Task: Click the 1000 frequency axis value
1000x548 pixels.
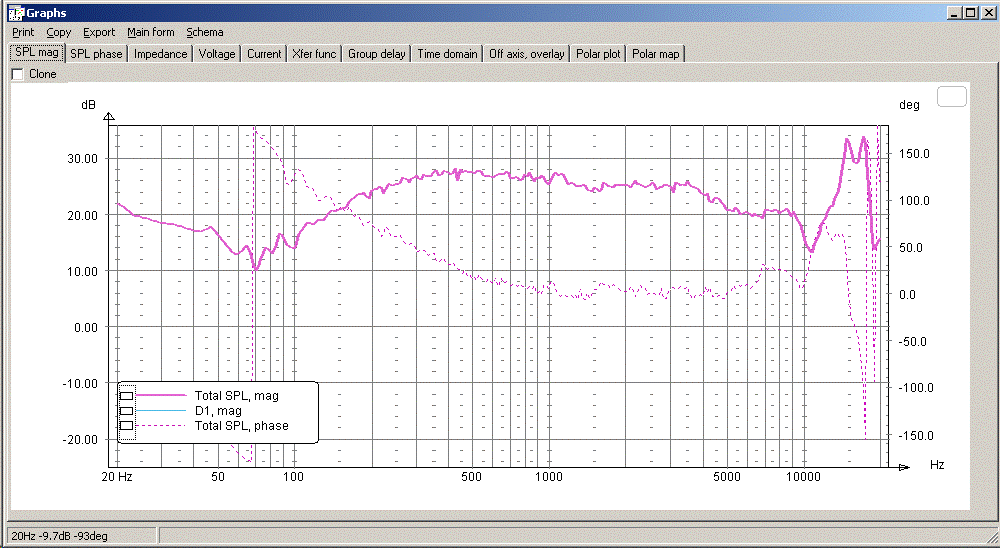Action: (x=548, y=477)
